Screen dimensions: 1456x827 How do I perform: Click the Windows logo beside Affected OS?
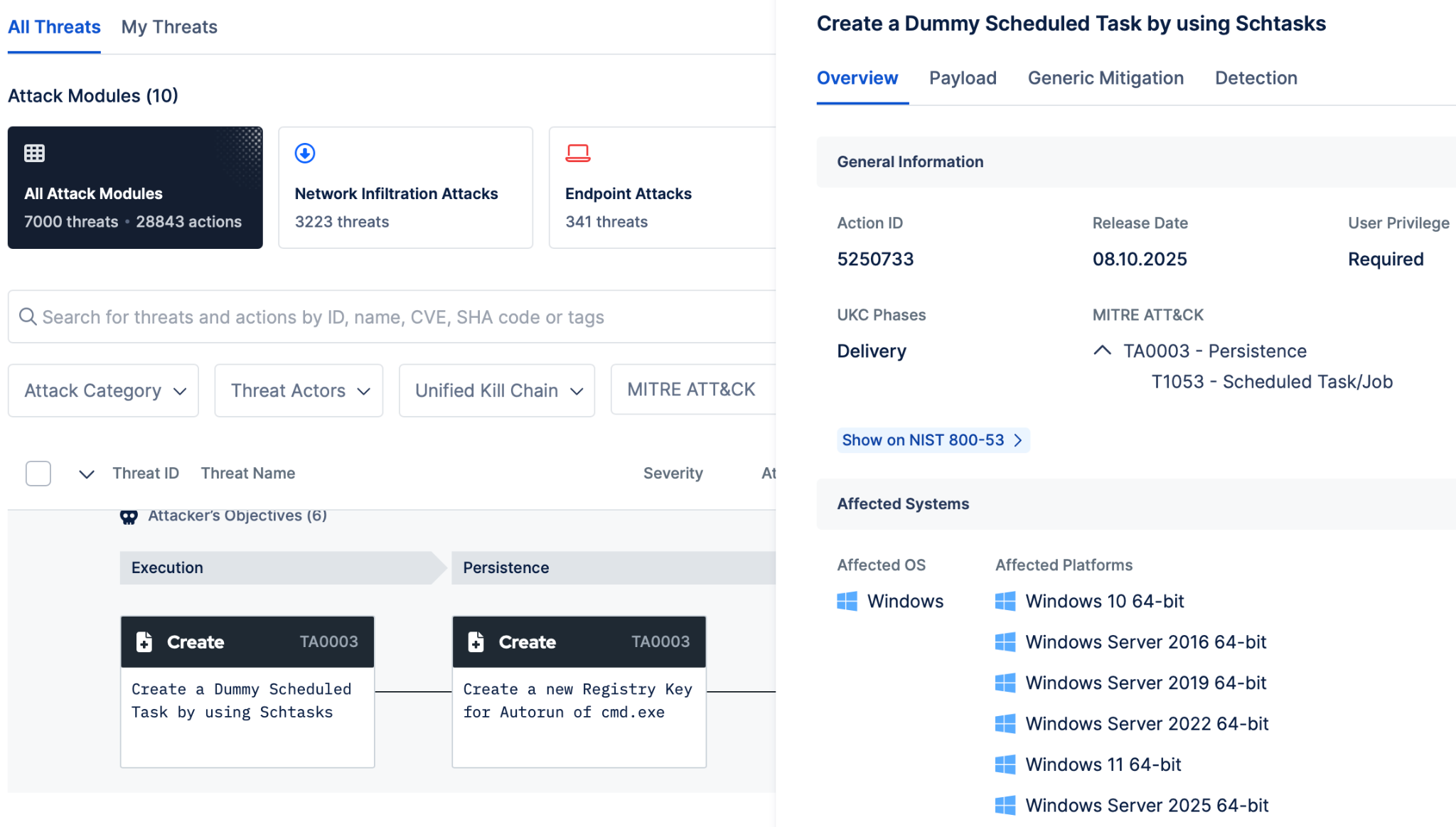tap(847, 601)
